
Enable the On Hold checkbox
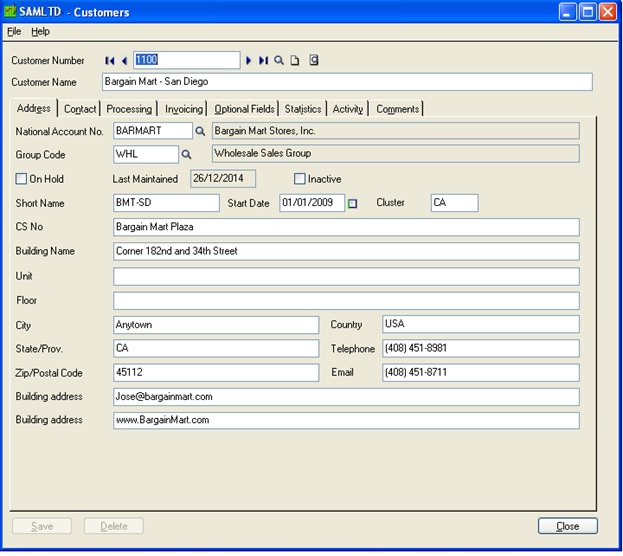(21, 179)
